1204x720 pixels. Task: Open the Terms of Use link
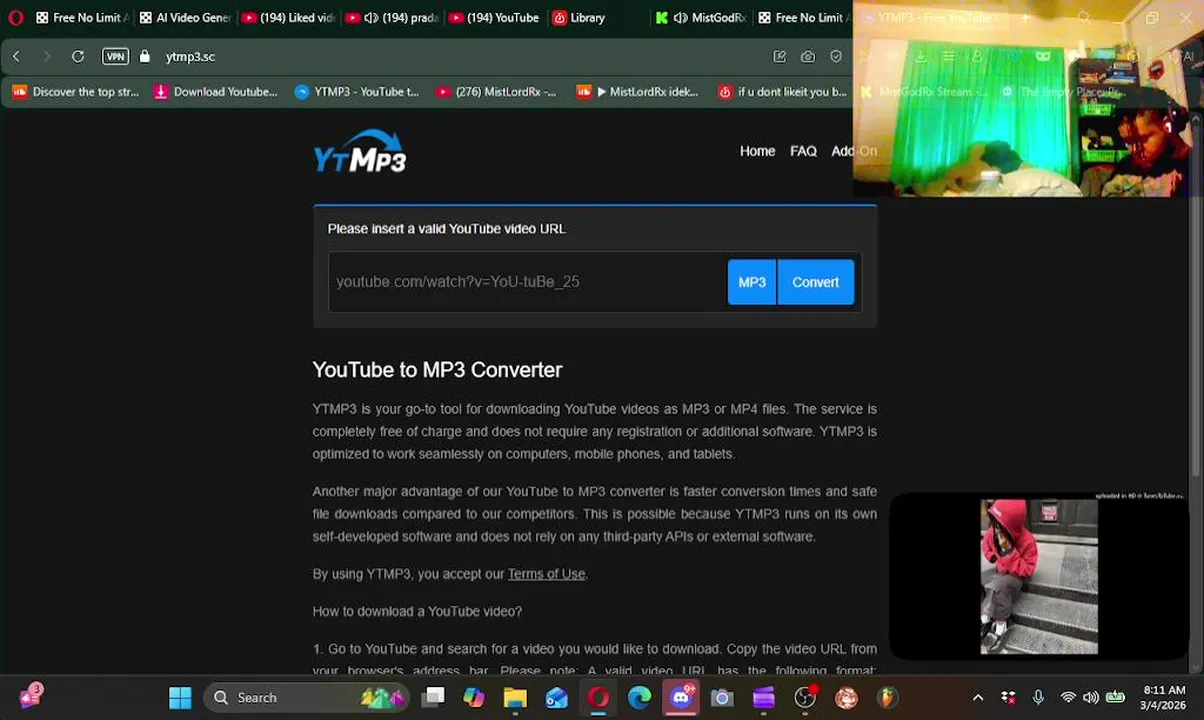(x=546, y=574)
